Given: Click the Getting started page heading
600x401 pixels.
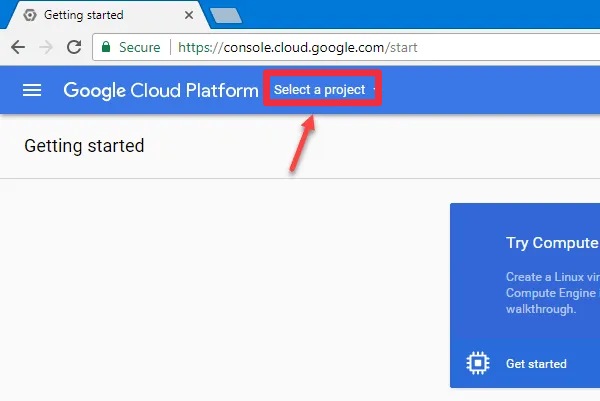Looking at the screenshot, I should point(84,146).
